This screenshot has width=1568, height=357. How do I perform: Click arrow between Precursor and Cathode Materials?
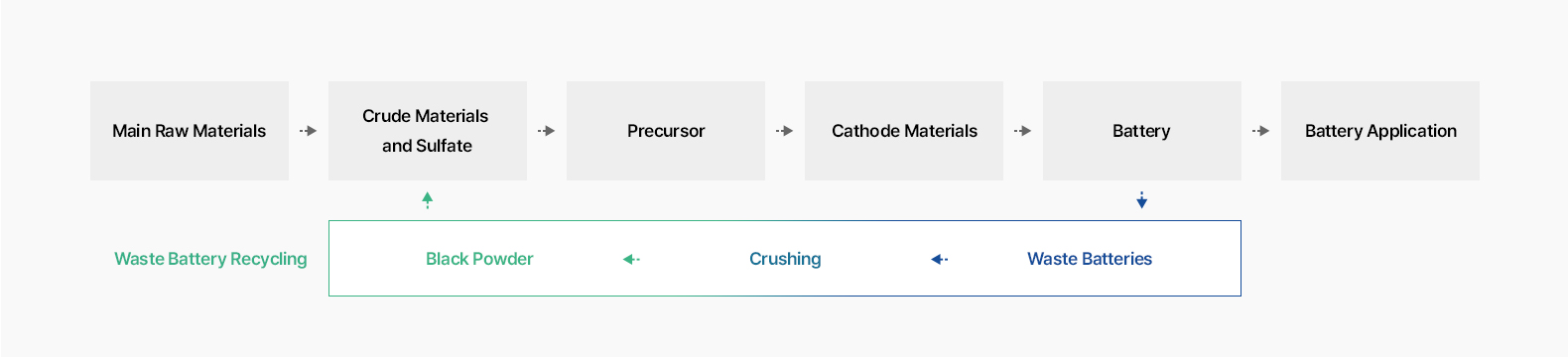[785, 131]
